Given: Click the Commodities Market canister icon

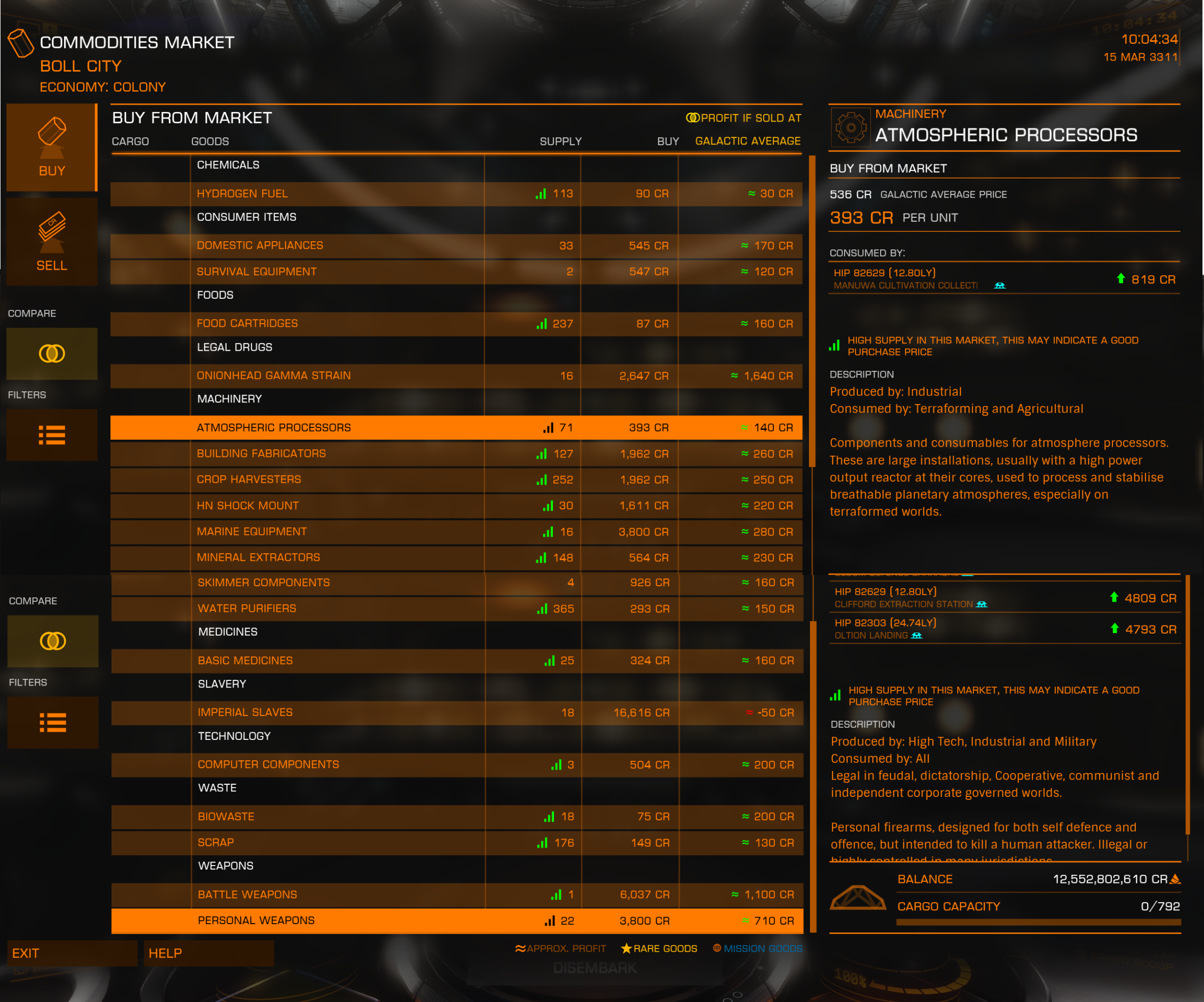Looking at the screenshot, I should coord(21,43).
